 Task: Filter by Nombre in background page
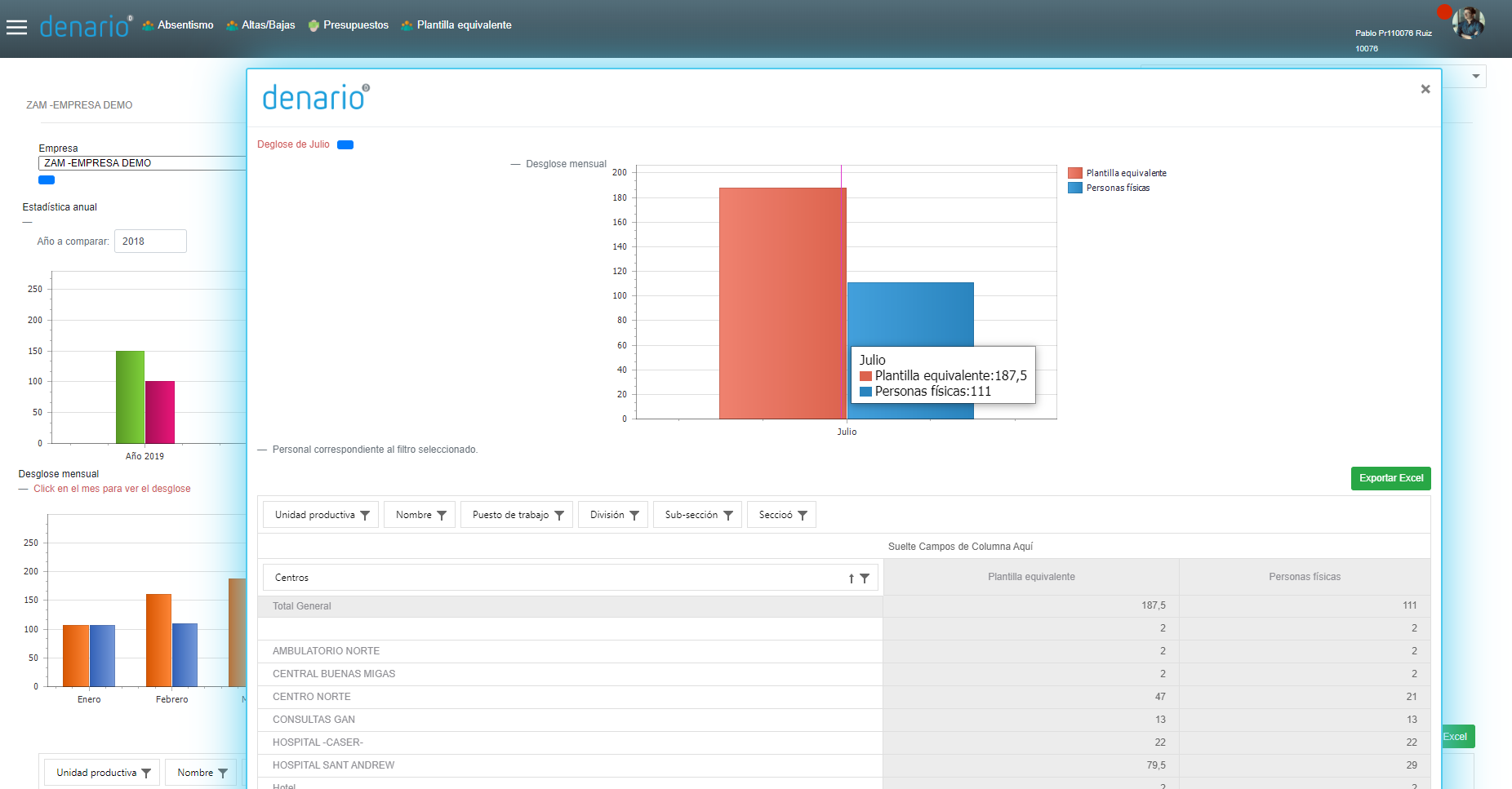pos(201,773)
